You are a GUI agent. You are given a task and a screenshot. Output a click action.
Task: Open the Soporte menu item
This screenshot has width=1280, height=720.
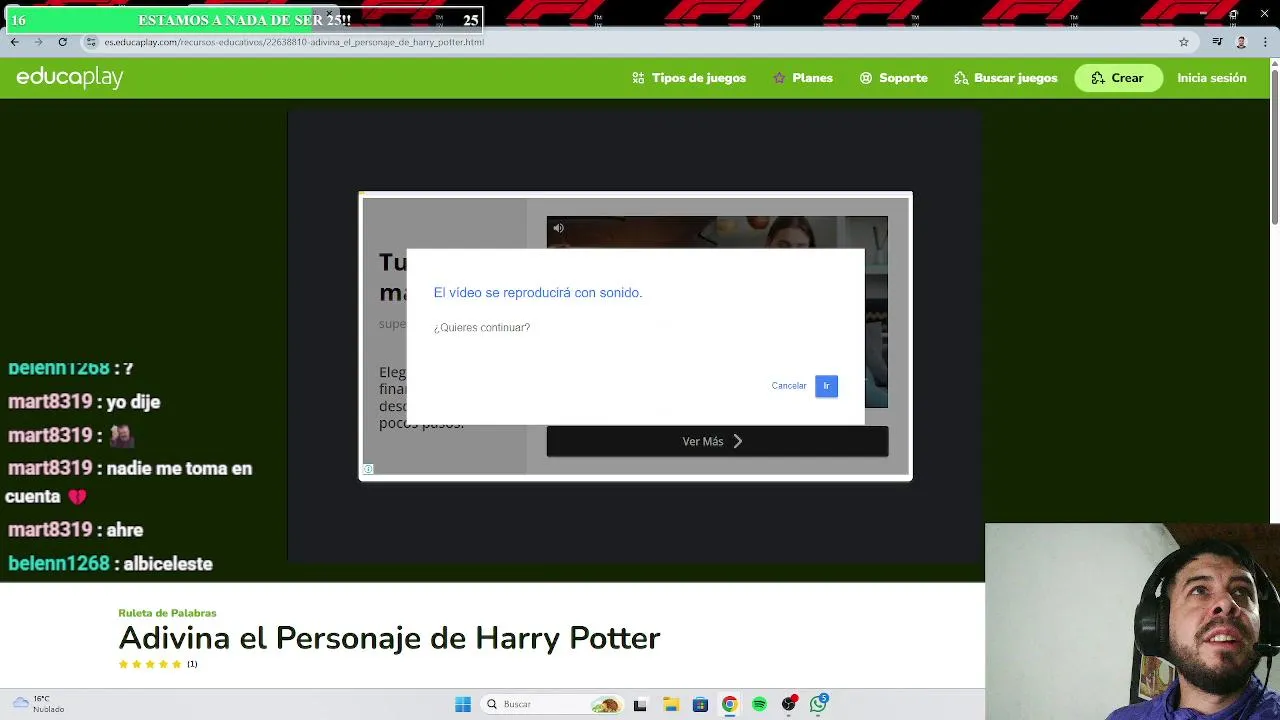pos(893,78)
